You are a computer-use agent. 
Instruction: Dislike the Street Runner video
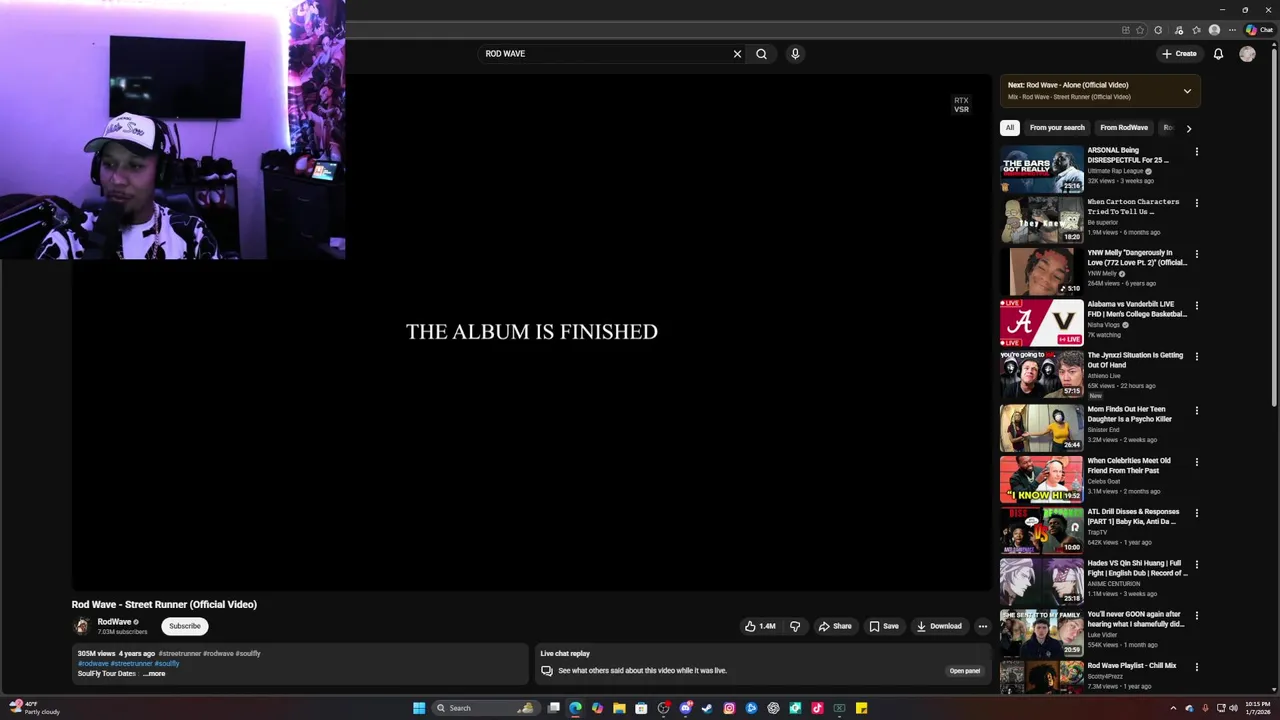pyautogui.click(x=795, y=626)
